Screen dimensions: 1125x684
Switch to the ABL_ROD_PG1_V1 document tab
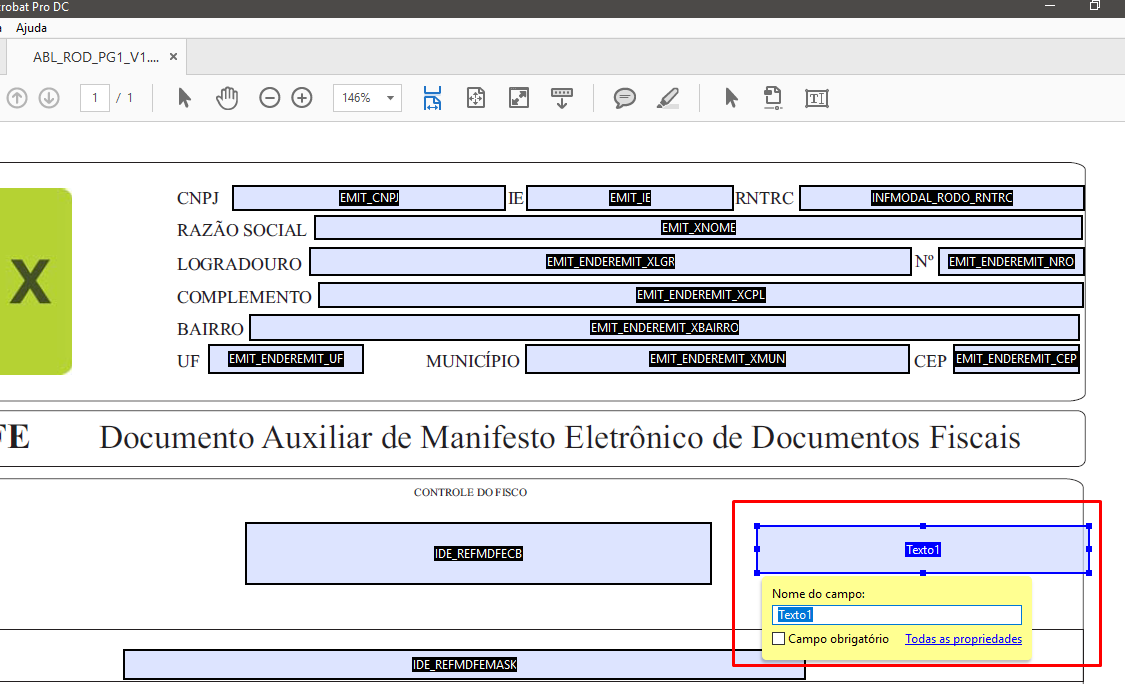click(x=95, y=57)
